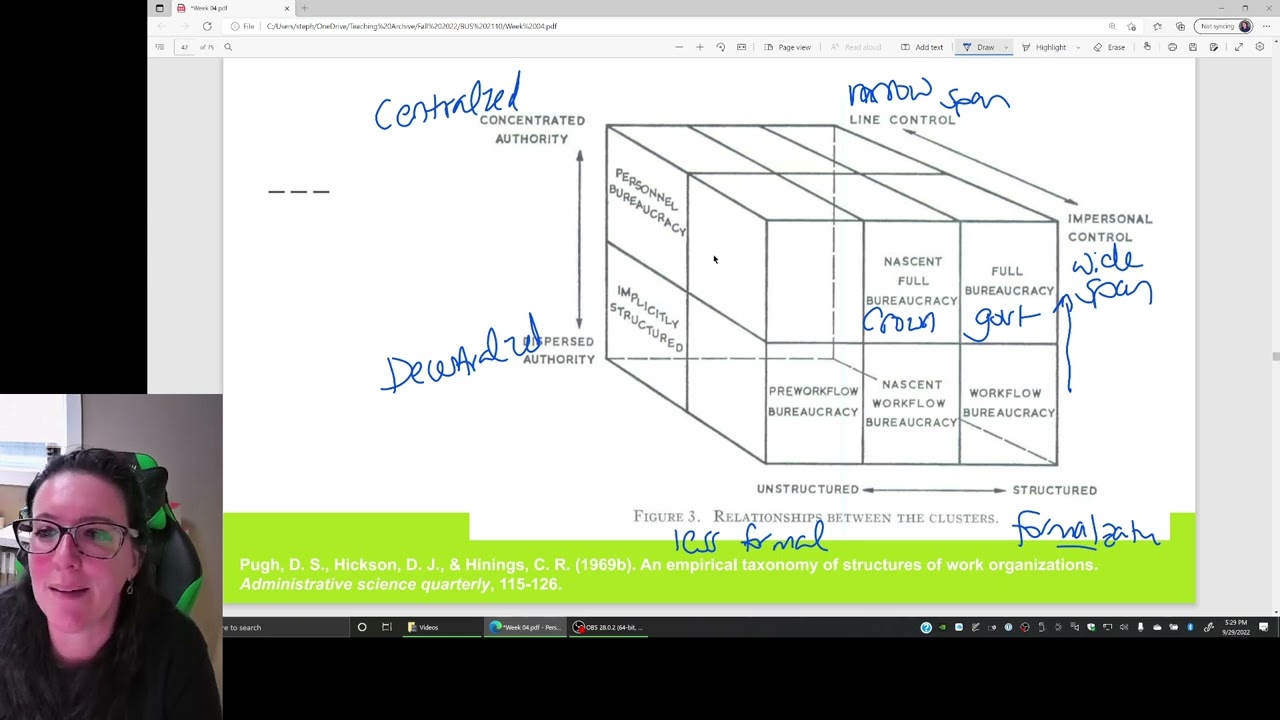Click the address bar URL
Viewport: 1280px width, 720px height.
412,26
